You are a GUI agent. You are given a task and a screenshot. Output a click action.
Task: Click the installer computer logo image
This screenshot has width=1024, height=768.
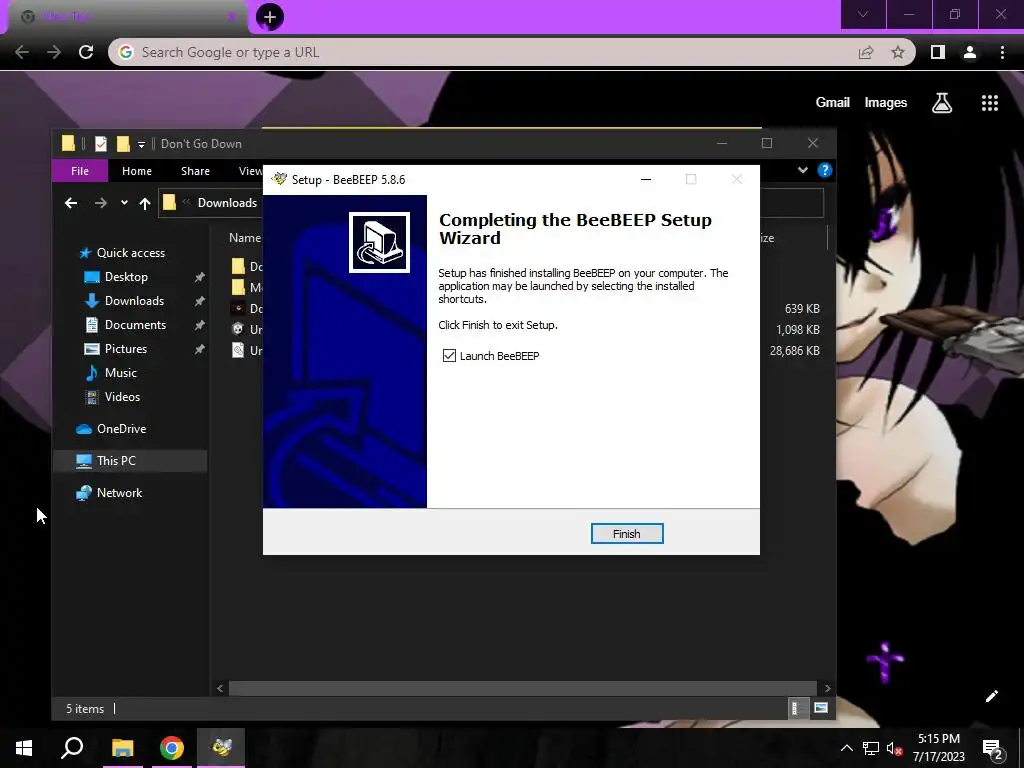[379, 242]
